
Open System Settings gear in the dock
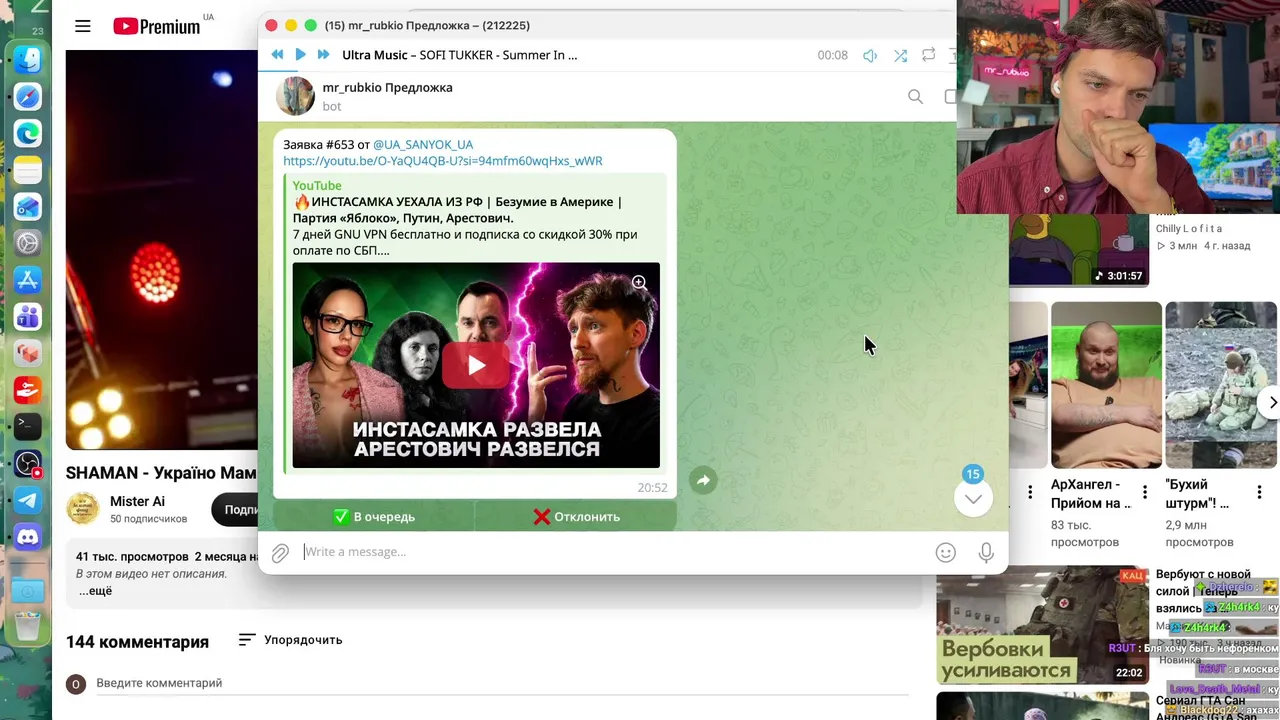click(x=28, y=243)
